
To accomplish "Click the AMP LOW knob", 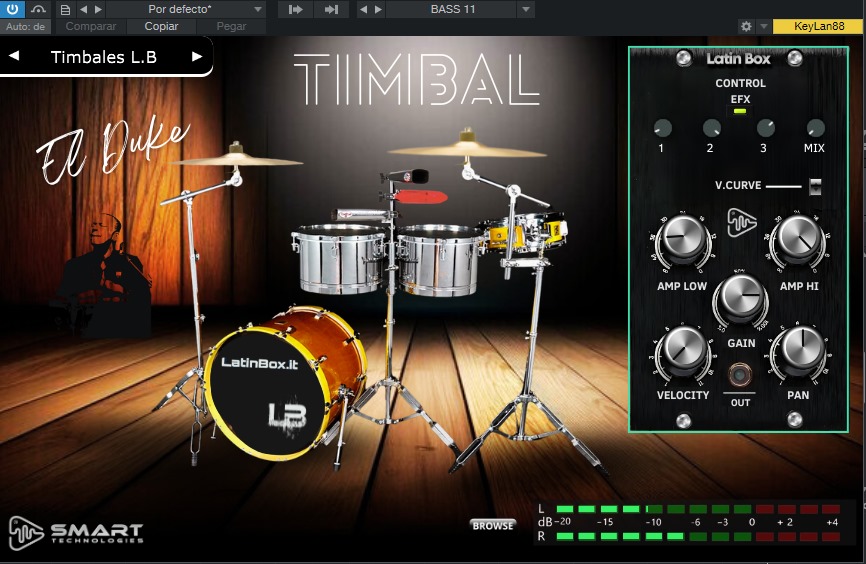I will (x=683, y=240).
